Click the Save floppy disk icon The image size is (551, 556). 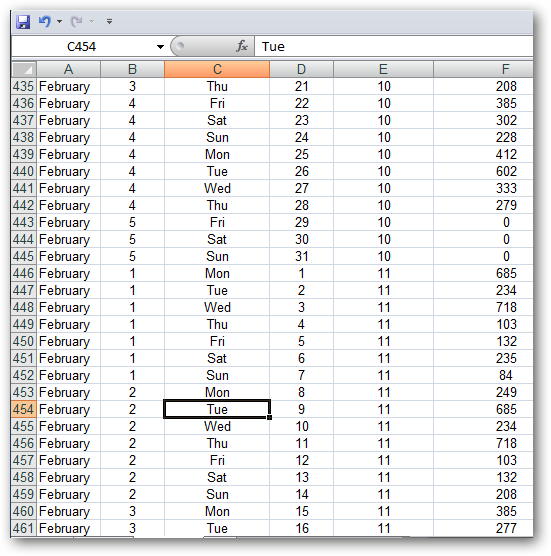pyautogui.click(x=23, y=22)
